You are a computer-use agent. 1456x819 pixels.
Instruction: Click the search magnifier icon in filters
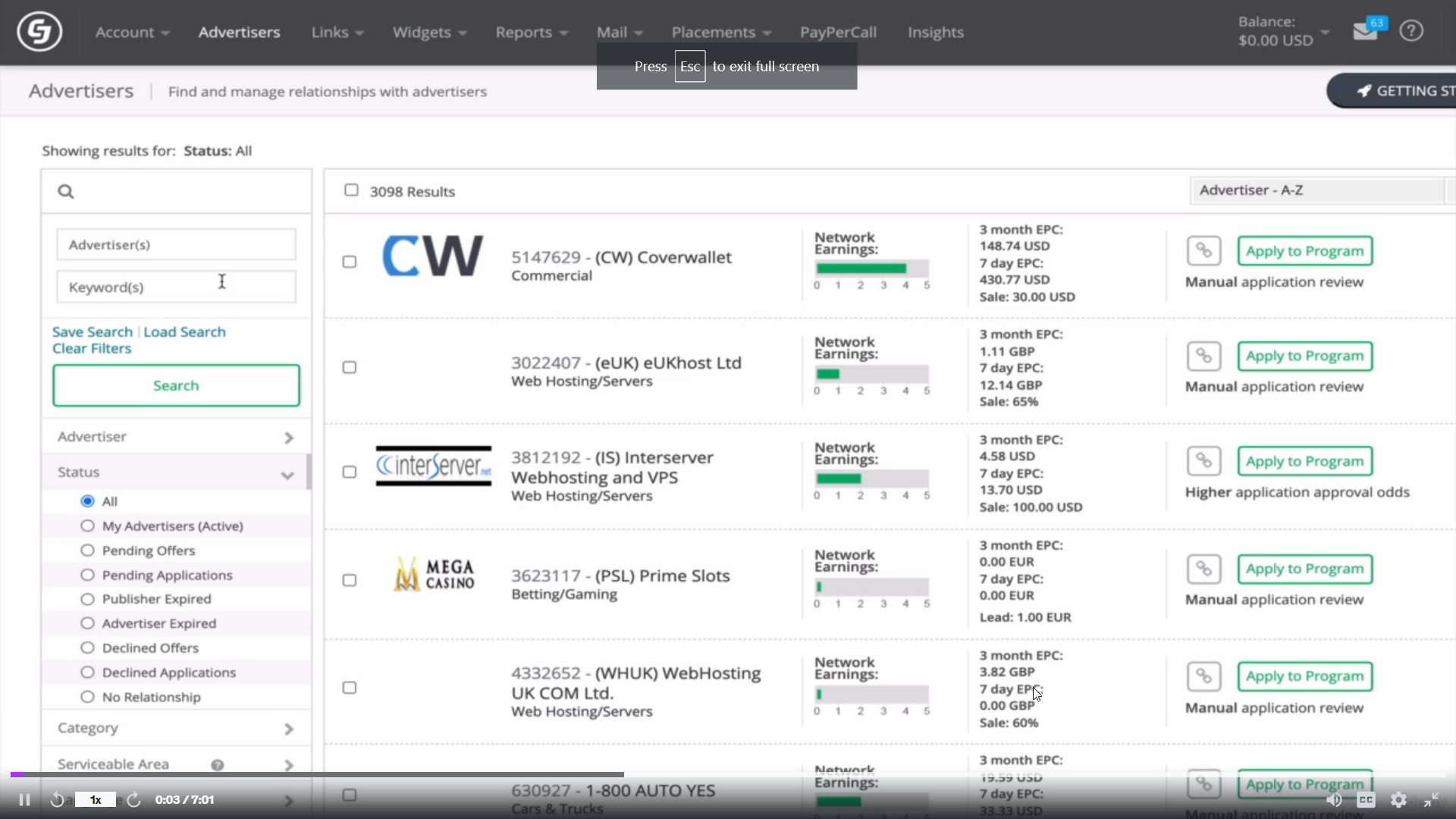[66, 192]
